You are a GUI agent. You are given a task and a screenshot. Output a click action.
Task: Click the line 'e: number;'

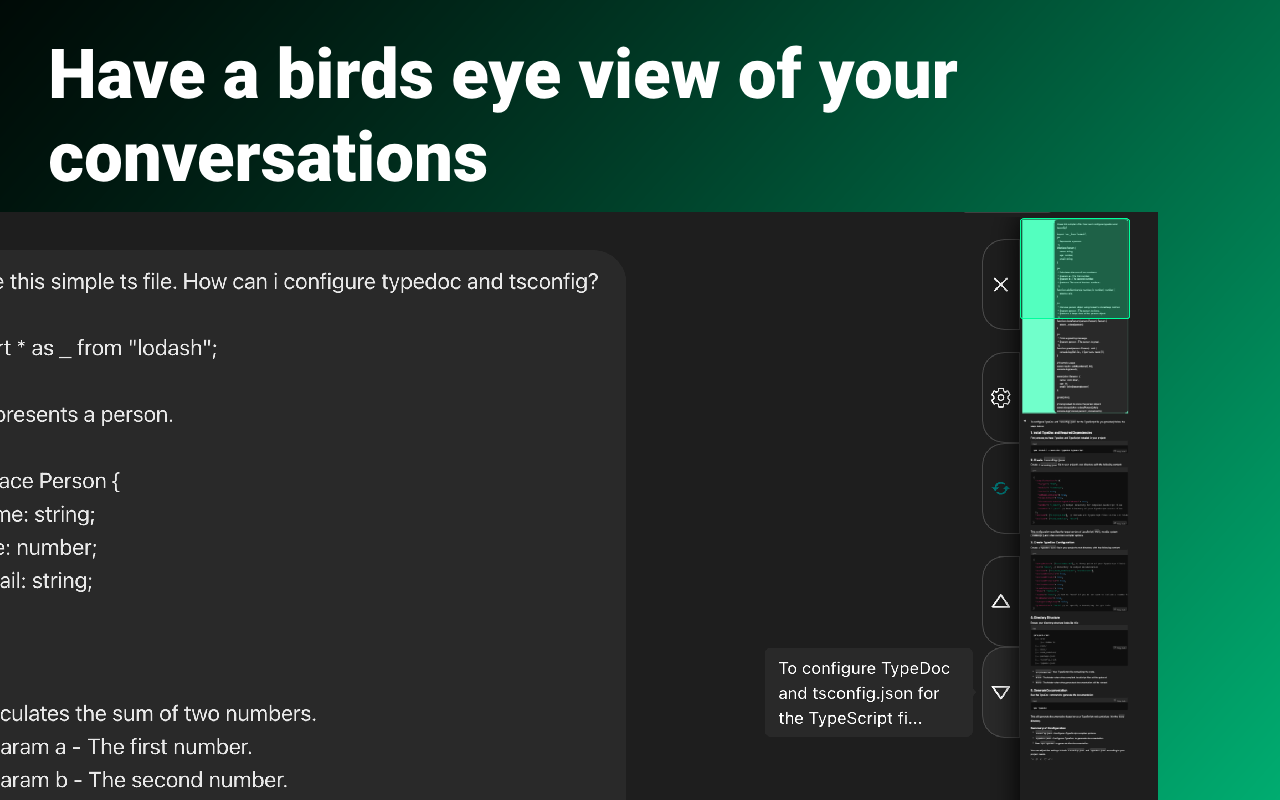49,548
